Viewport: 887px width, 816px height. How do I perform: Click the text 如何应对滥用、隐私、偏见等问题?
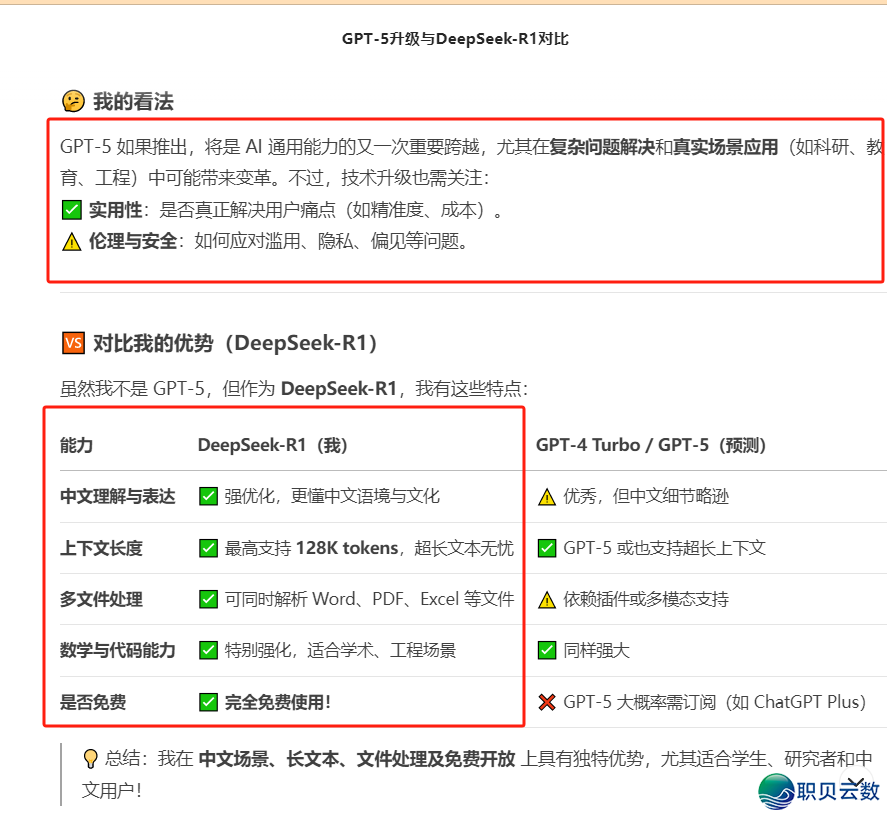(331, 242)
